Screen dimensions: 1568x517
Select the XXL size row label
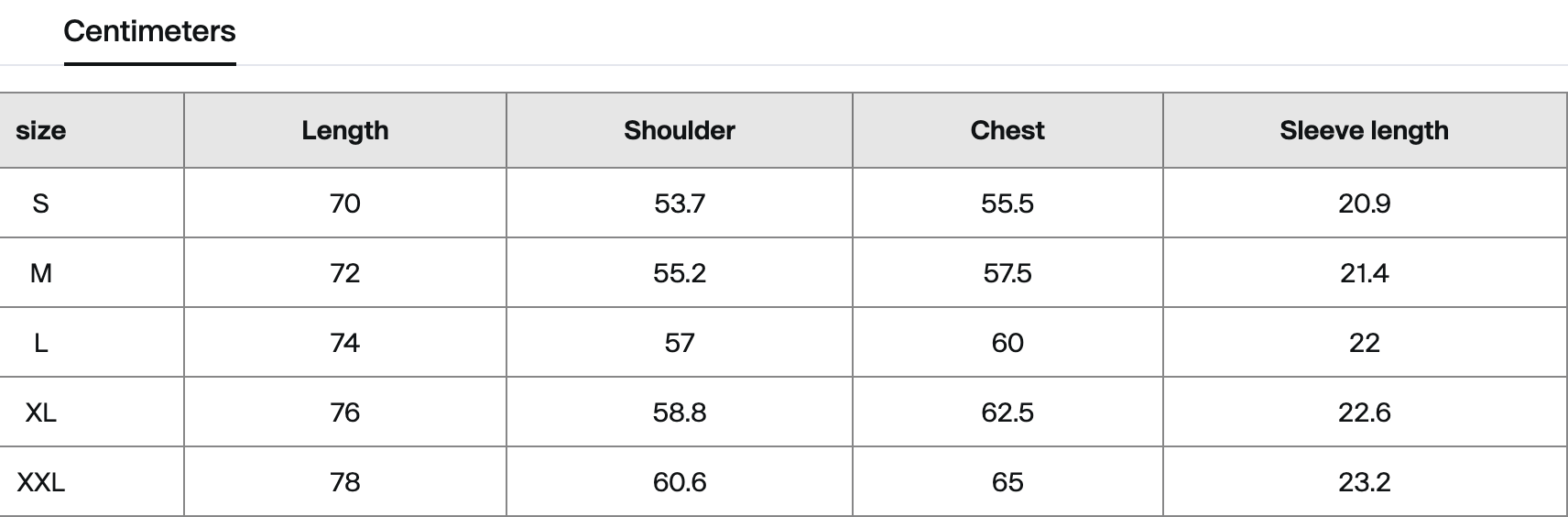[x=41, y=482]
